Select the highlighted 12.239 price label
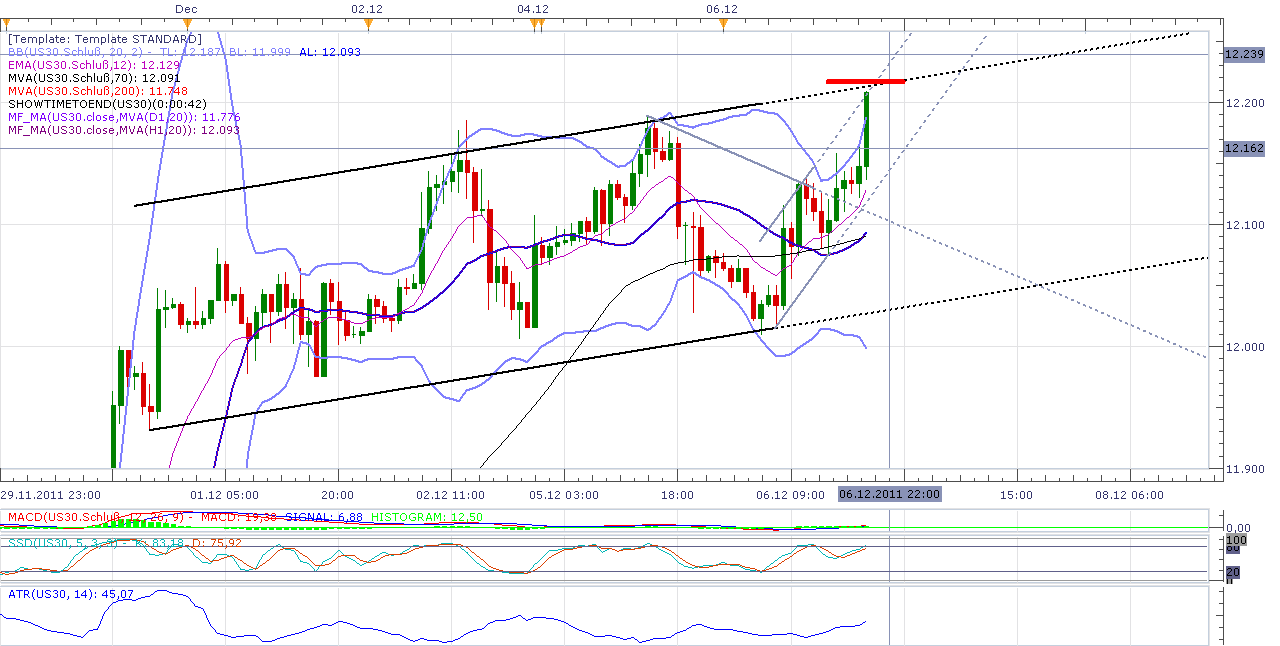The width and height of the screenshot is (1280, 646). click(1243, 55)
